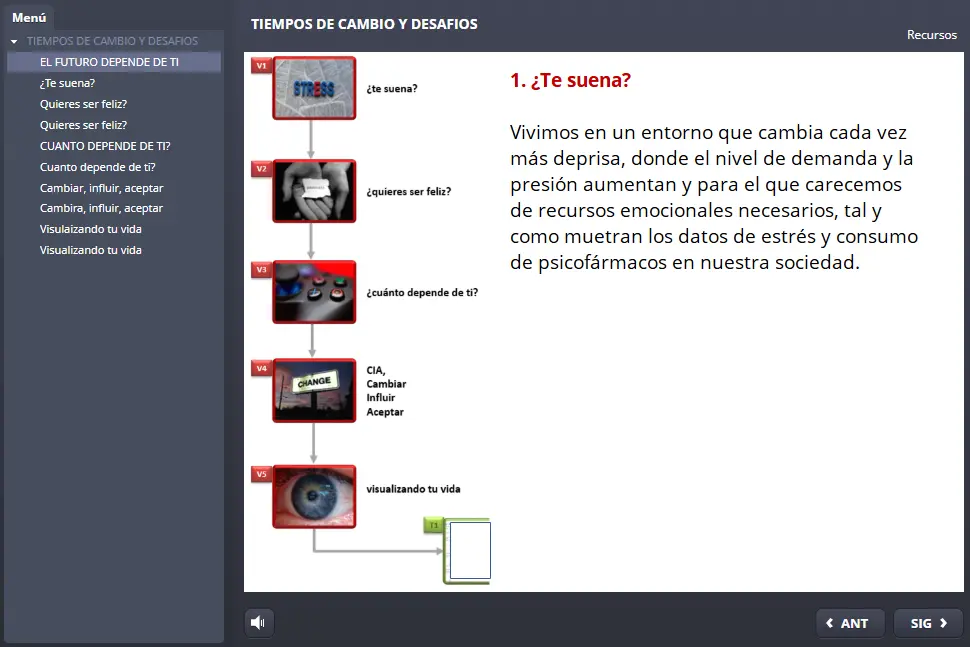
Task: Click the hands thumbnail image V2
Action: tap(314, 190)
